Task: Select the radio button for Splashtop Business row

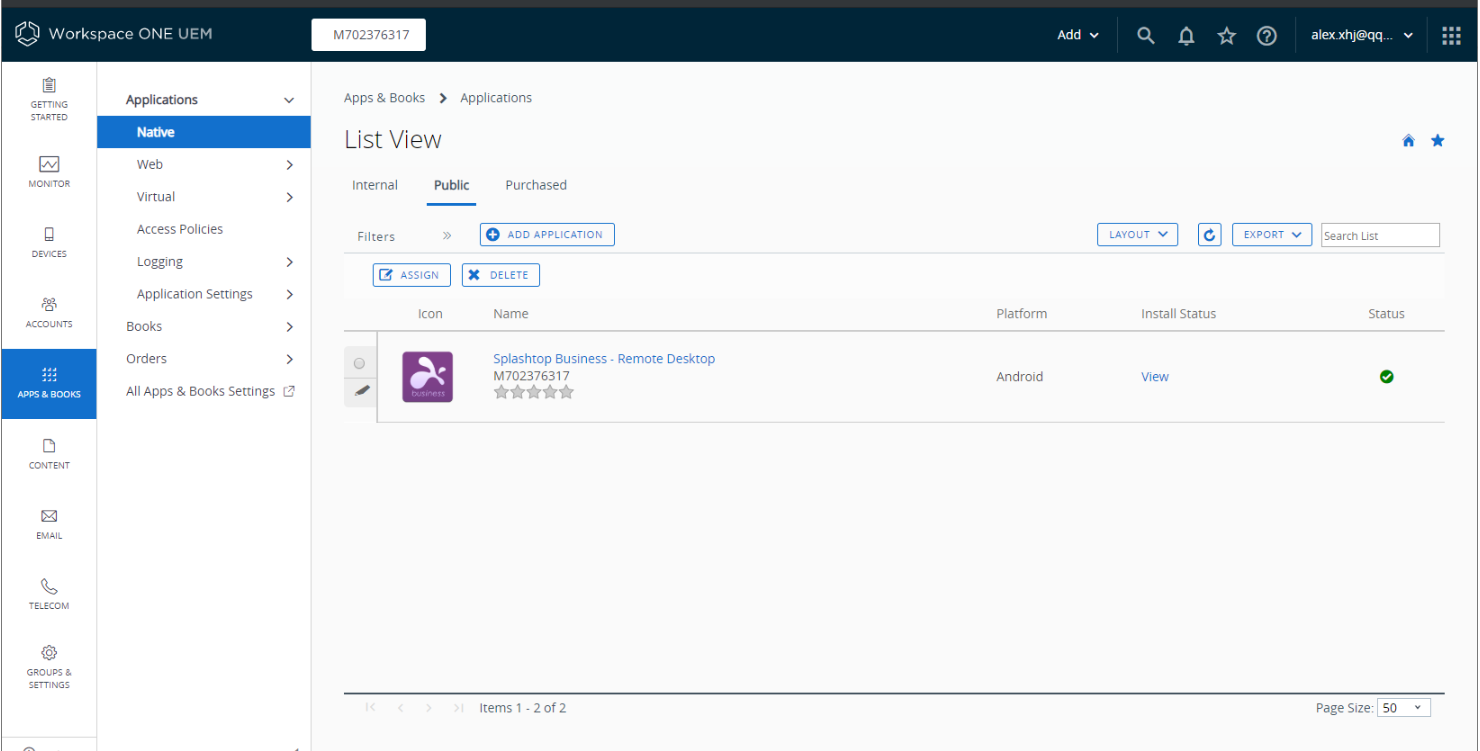Action: pos(360,363)
